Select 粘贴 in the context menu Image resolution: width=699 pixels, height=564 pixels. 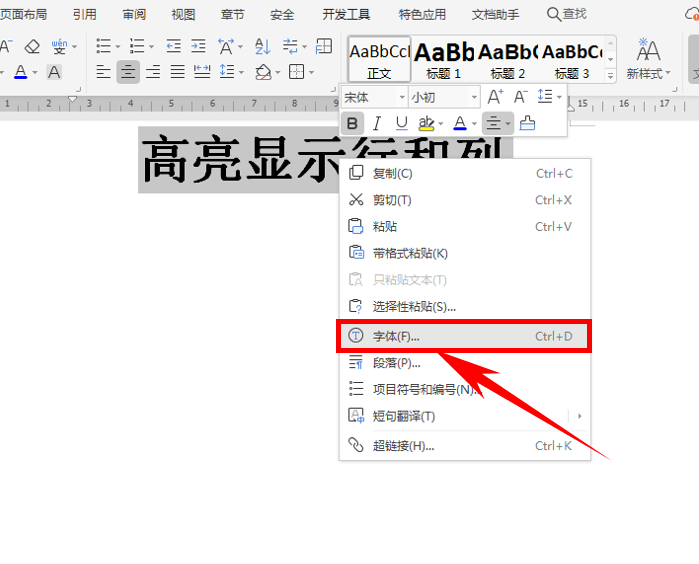pyautogui.click(x=465, y=226)
